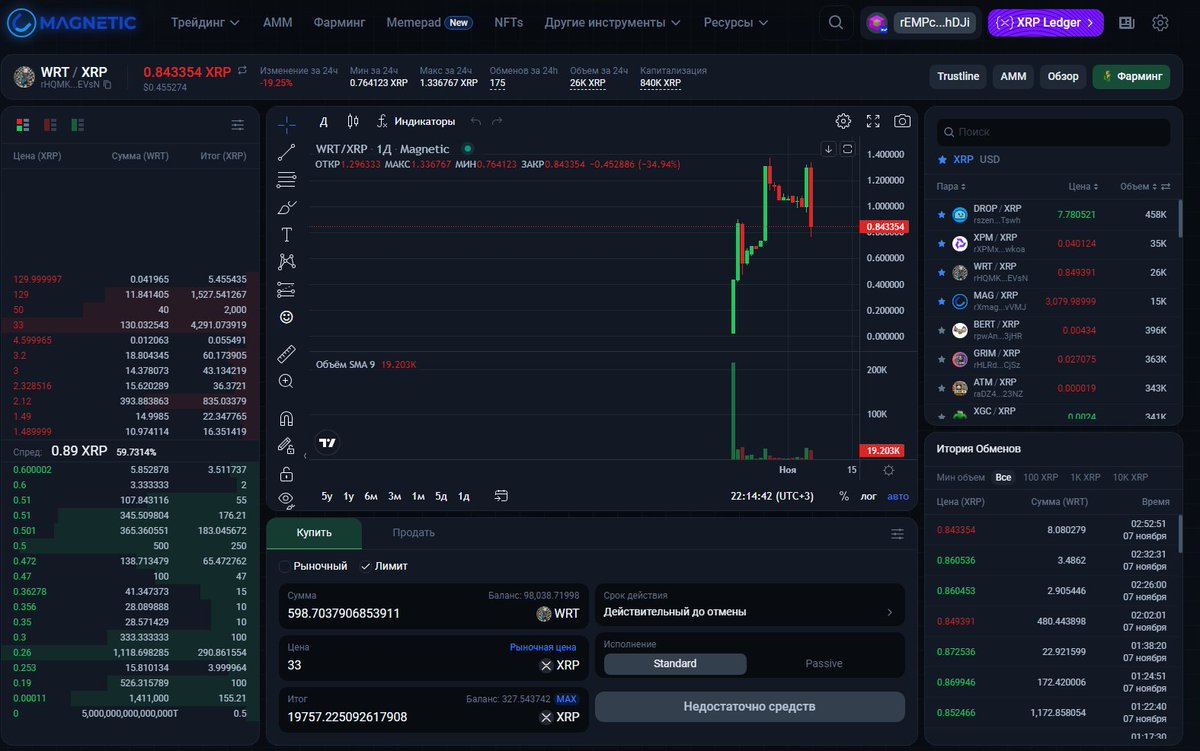Open the NFTs menu item
This screenshot has height=751, width=1200.
tap(508, 22)
